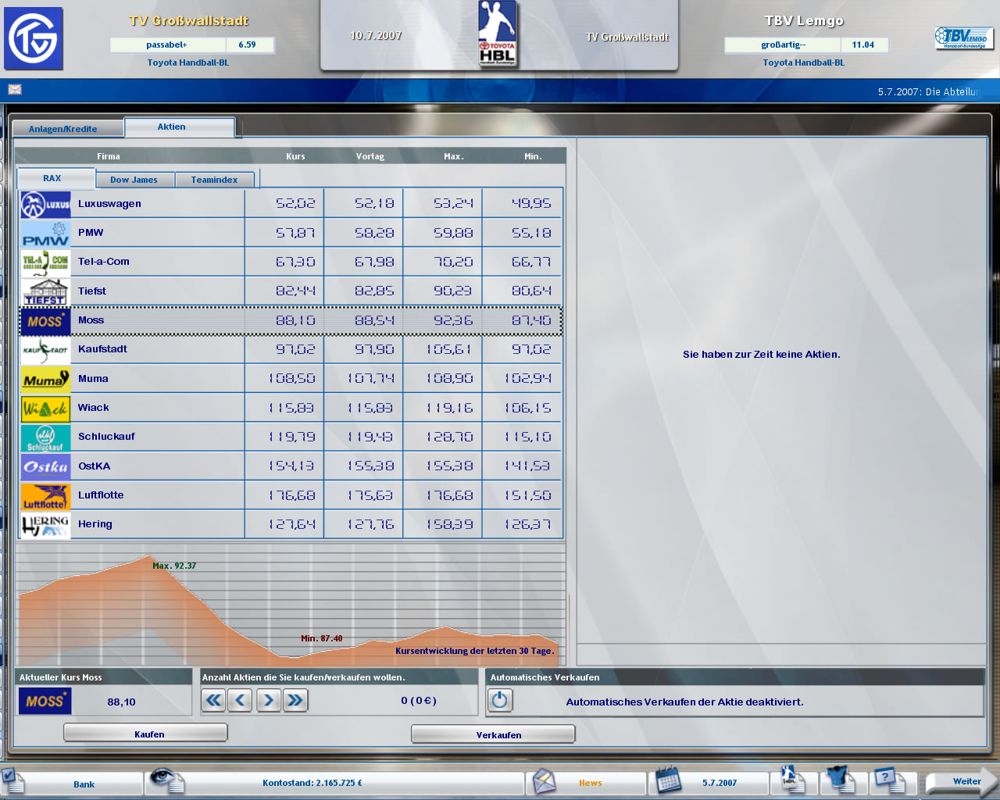Open the calendar icon in bottom bar

pyautogui.click(x=669, y=781)
